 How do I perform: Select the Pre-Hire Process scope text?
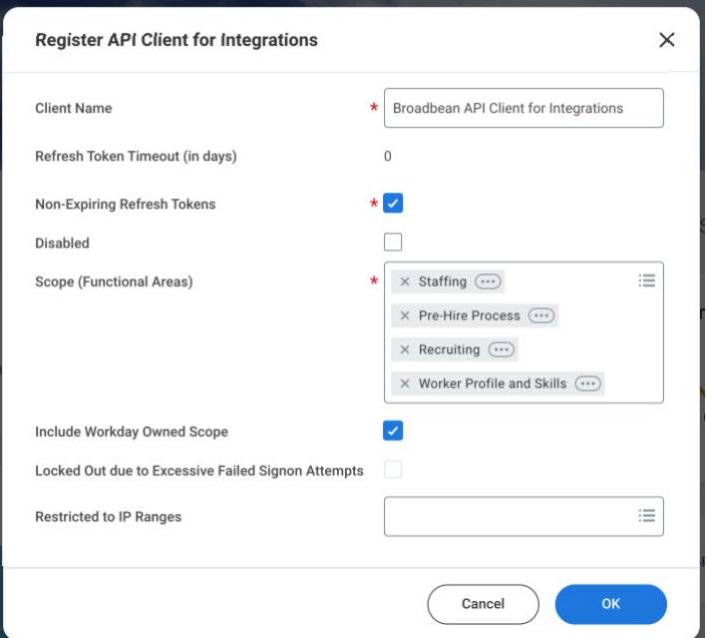469,316
